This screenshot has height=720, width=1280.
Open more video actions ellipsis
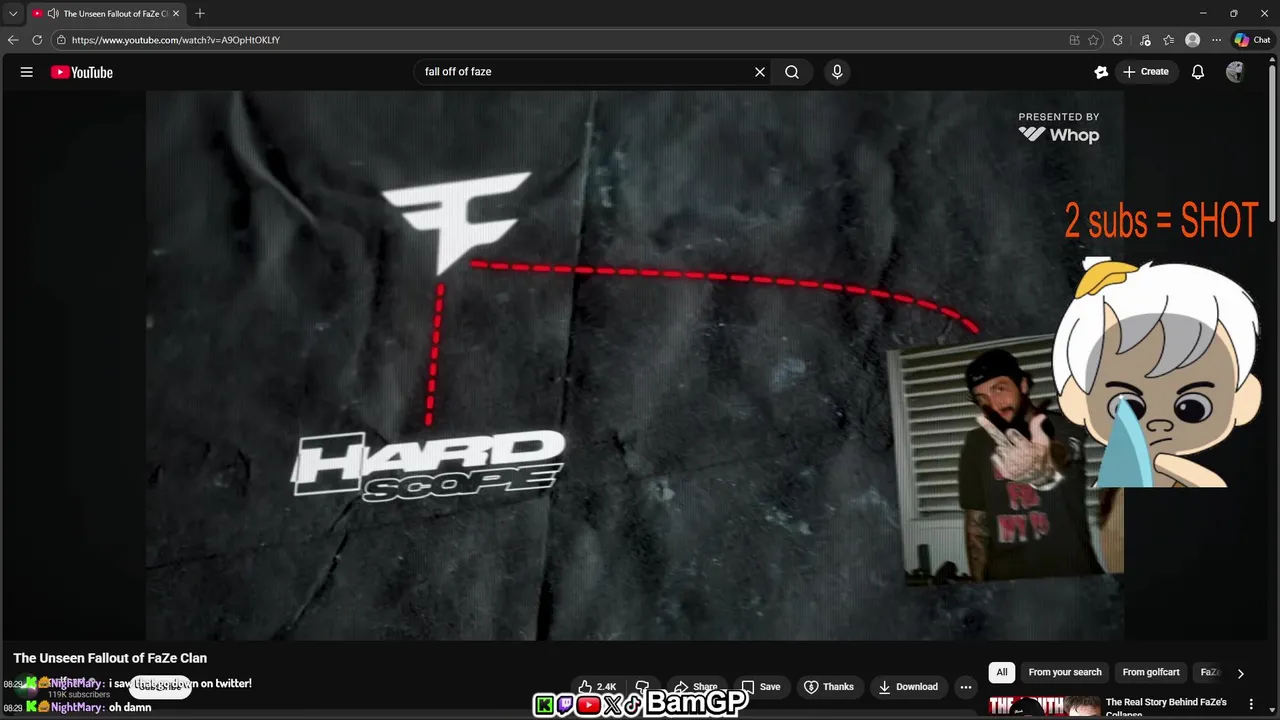click(965, 687)
